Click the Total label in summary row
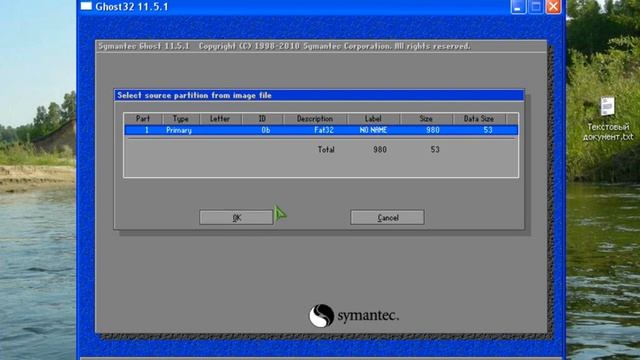The height and width of the screenshot is (360, 640). pos(326,149)
